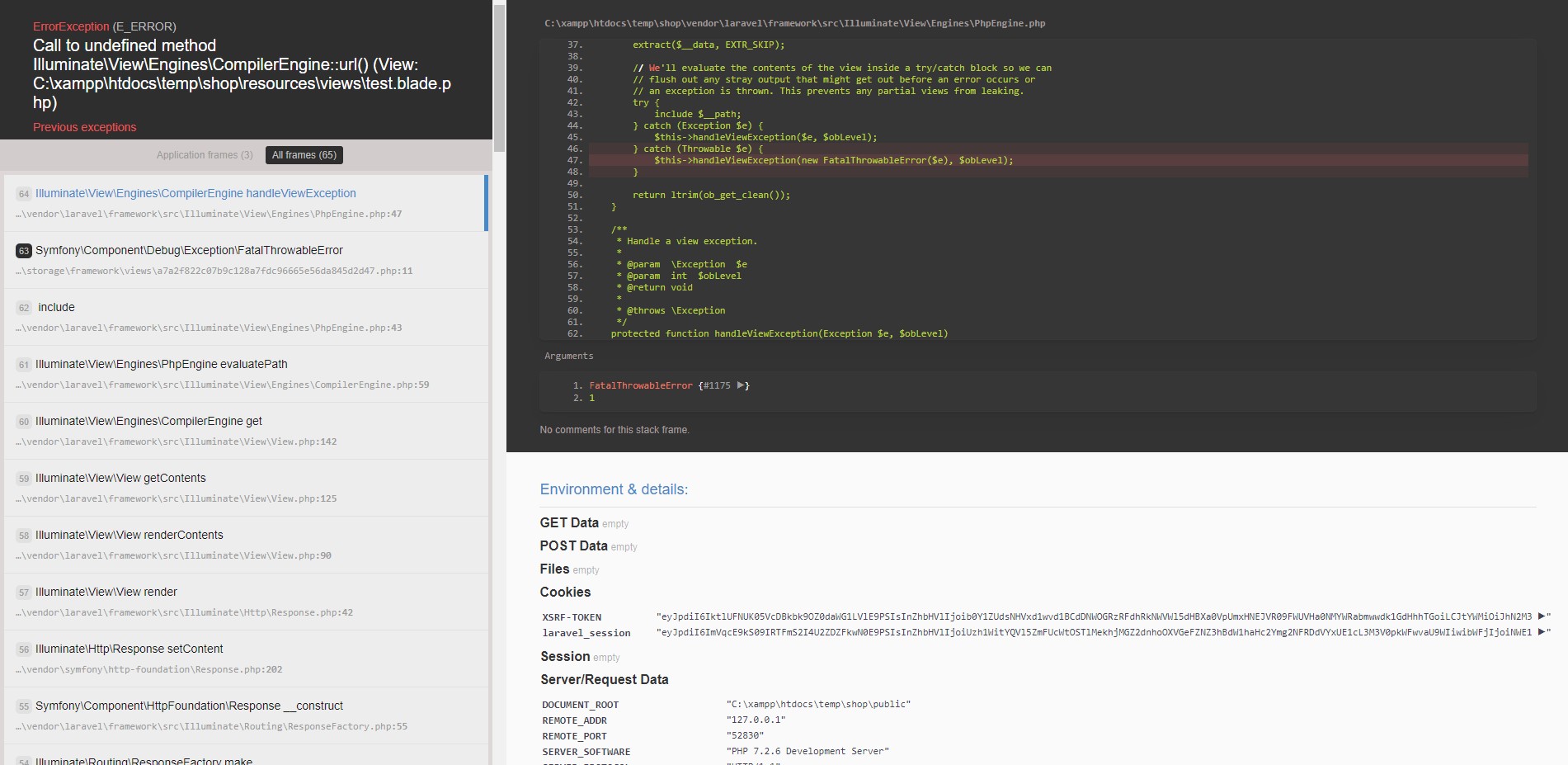
Task: Click code line 62 handleViewException function
Action: tap(779, 333)
